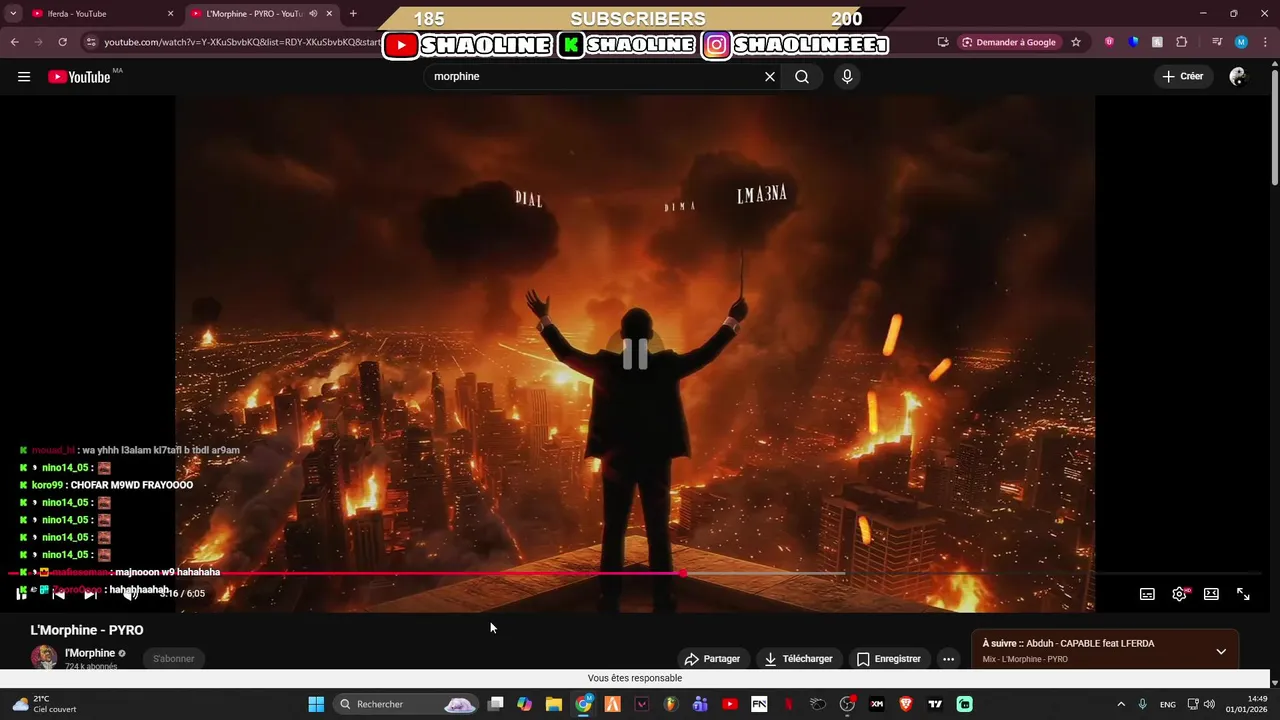1280x720 pixels.
Task: Click video title L'Morphine - PYRO
Action: [87, 630]
